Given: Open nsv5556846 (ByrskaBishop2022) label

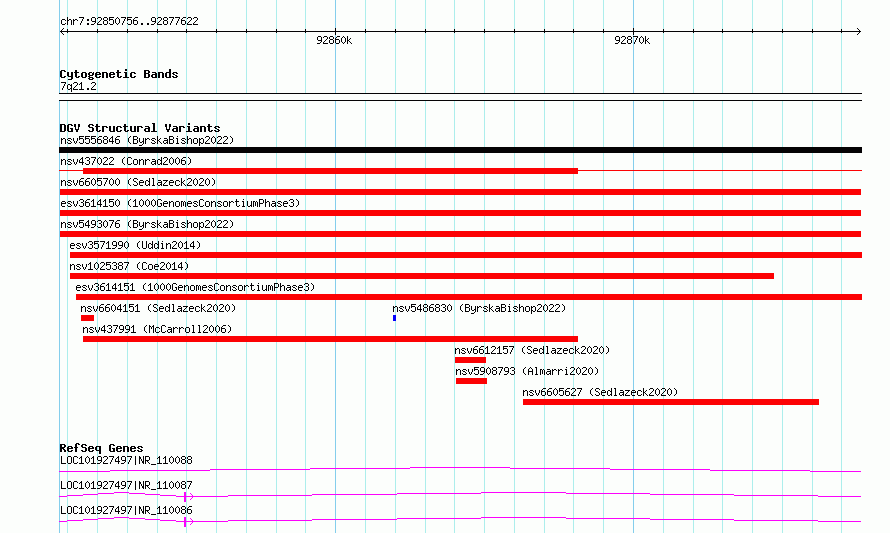Looking at the screenshot, I should tap(147, 140).
